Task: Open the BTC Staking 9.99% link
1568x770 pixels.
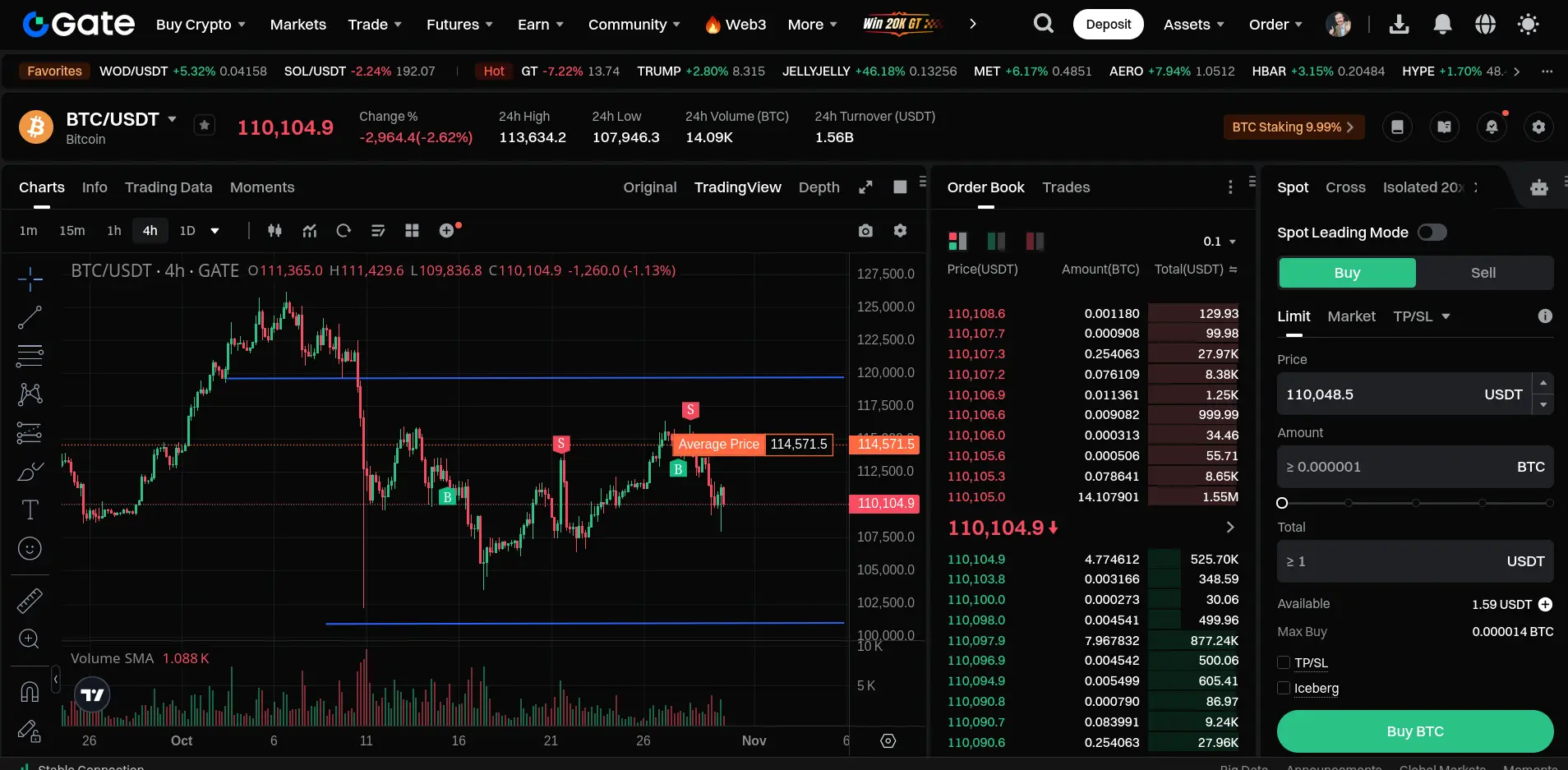Action: (1294, 127)
